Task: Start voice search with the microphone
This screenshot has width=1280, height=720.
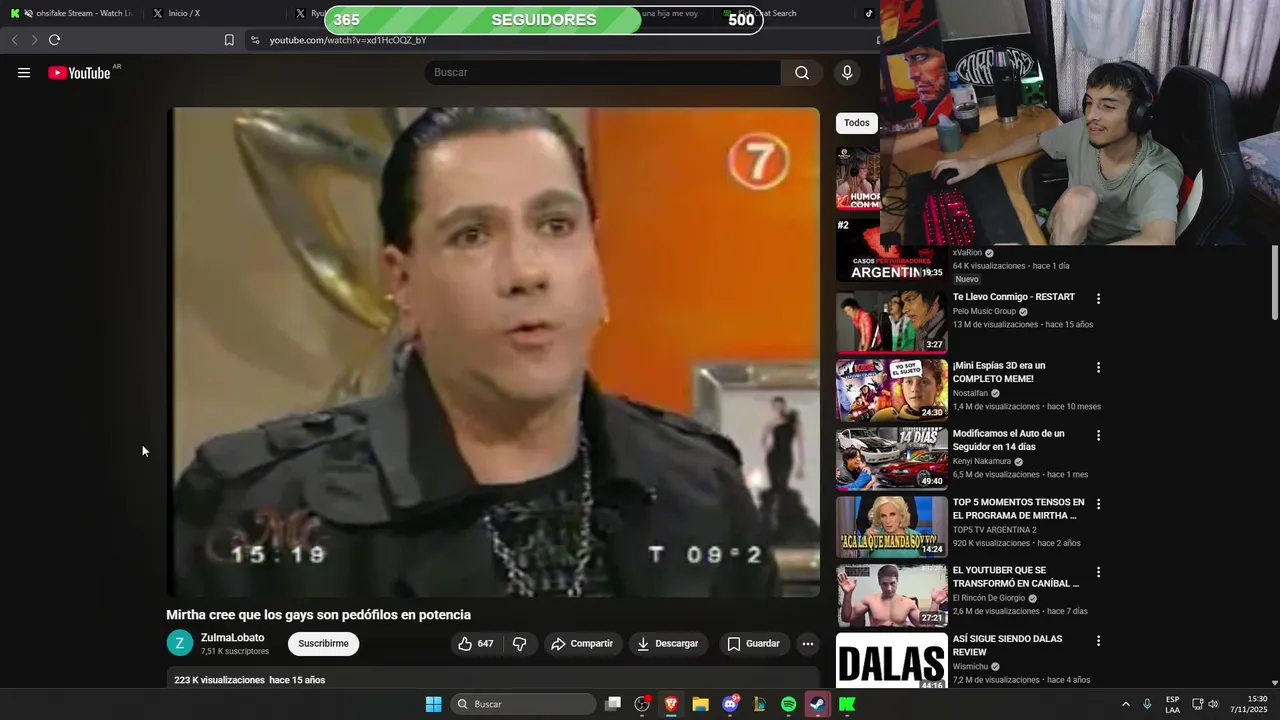Action: click(847, 73)
